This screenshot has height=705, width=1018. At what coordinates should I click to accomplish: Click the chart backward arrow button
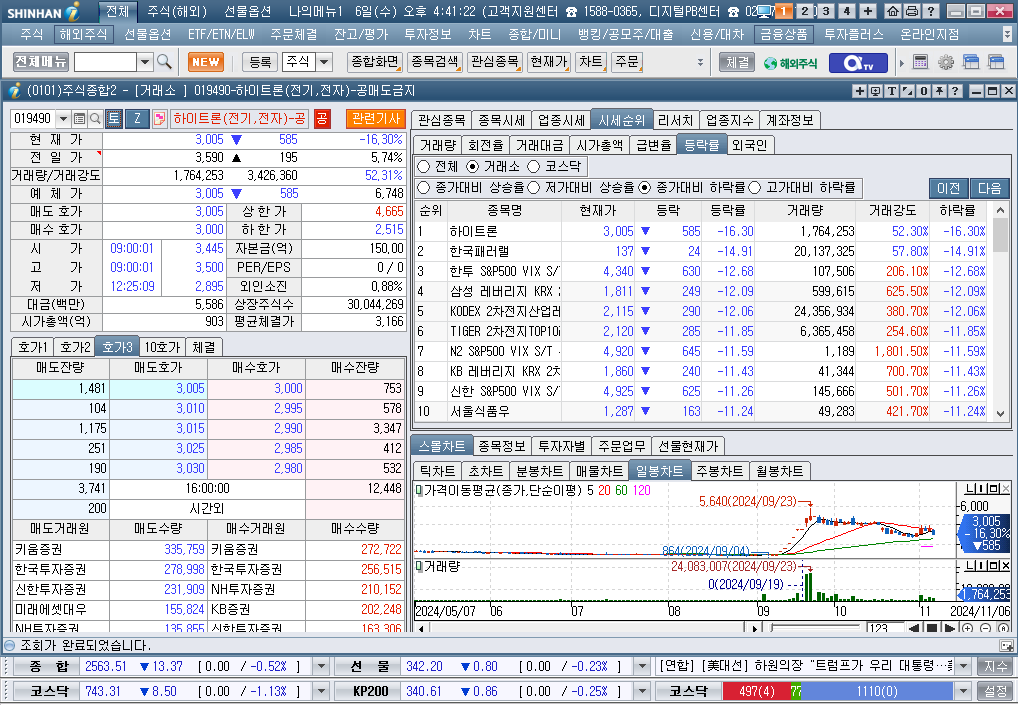click(x=914, y=628)
